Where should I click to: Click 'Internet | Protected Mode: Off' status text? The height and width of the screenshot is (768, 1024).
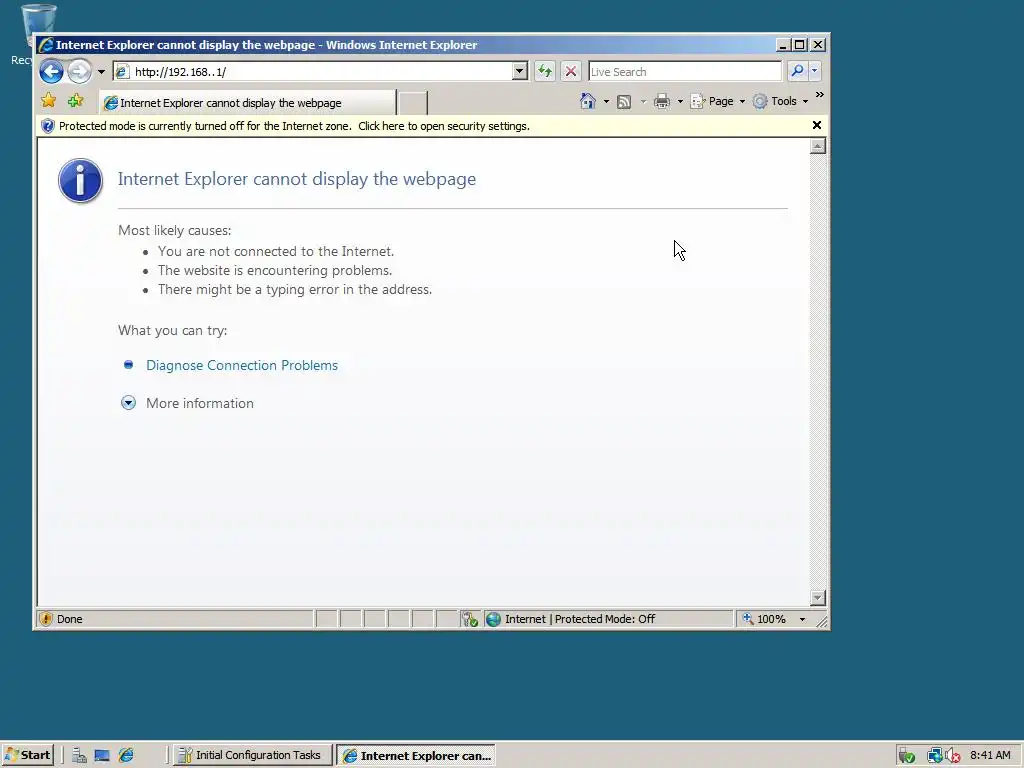[x=580, y=619]
